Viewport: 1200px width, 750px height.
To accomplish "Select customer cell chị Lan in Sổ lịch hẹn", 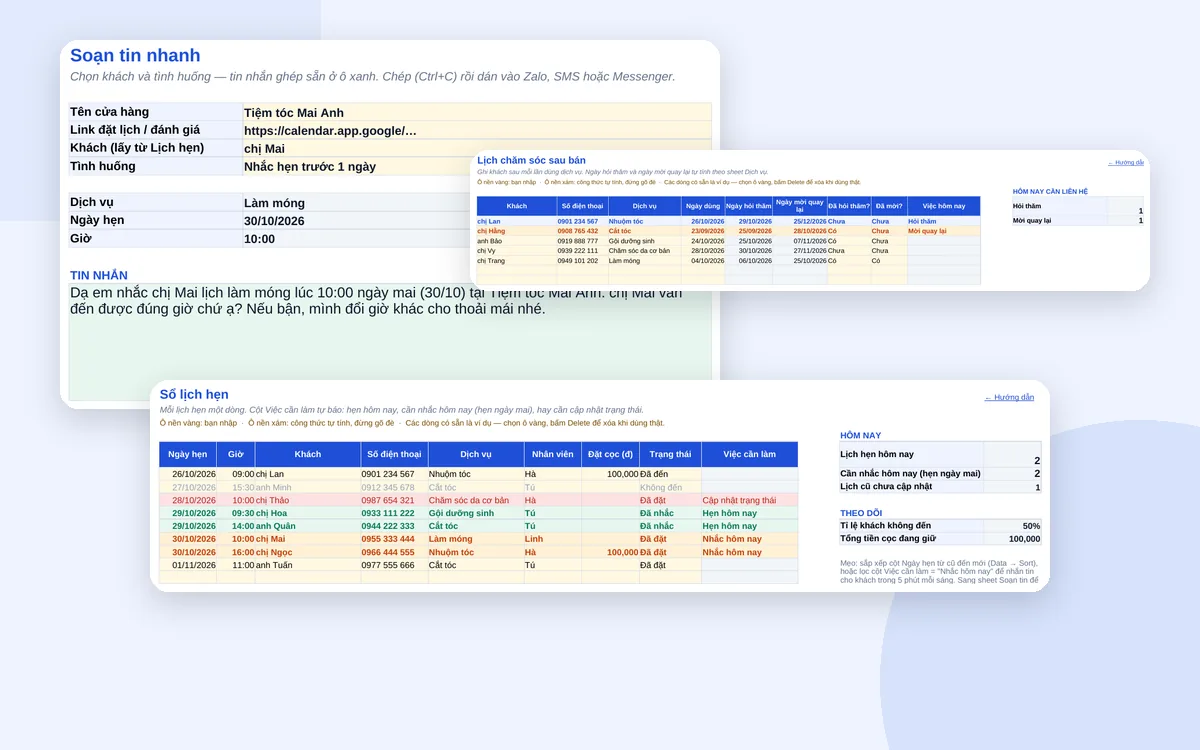I will 308,474.
